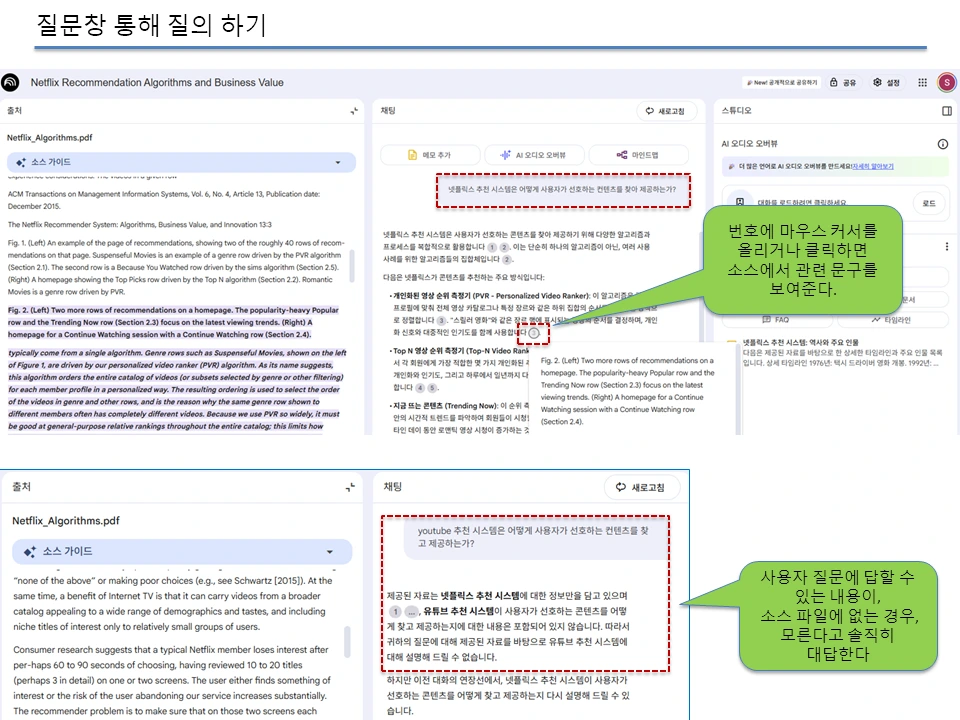
Task: Expand 소스 가이드 arrow in the top screenshot
Action: click(338, 162)
